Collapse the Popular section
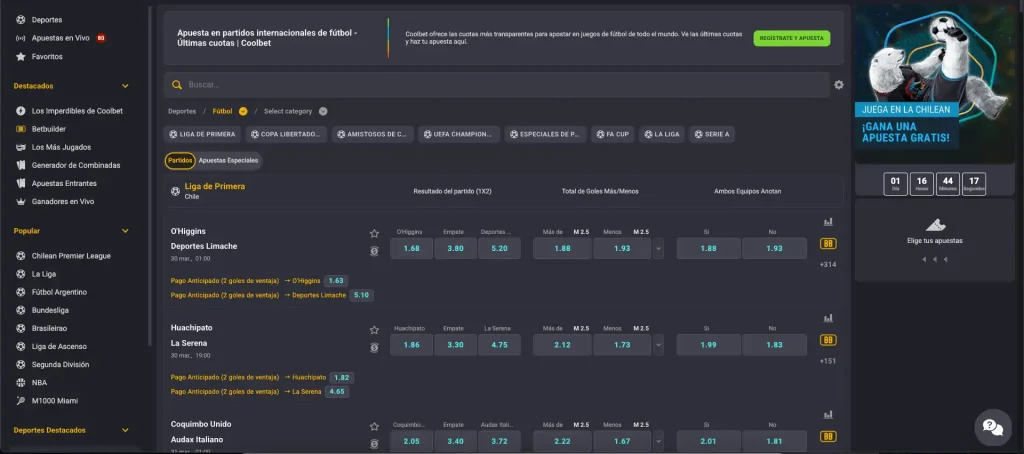The height and width of the screenshot is (454, 1024). click(x=125, y=231)
